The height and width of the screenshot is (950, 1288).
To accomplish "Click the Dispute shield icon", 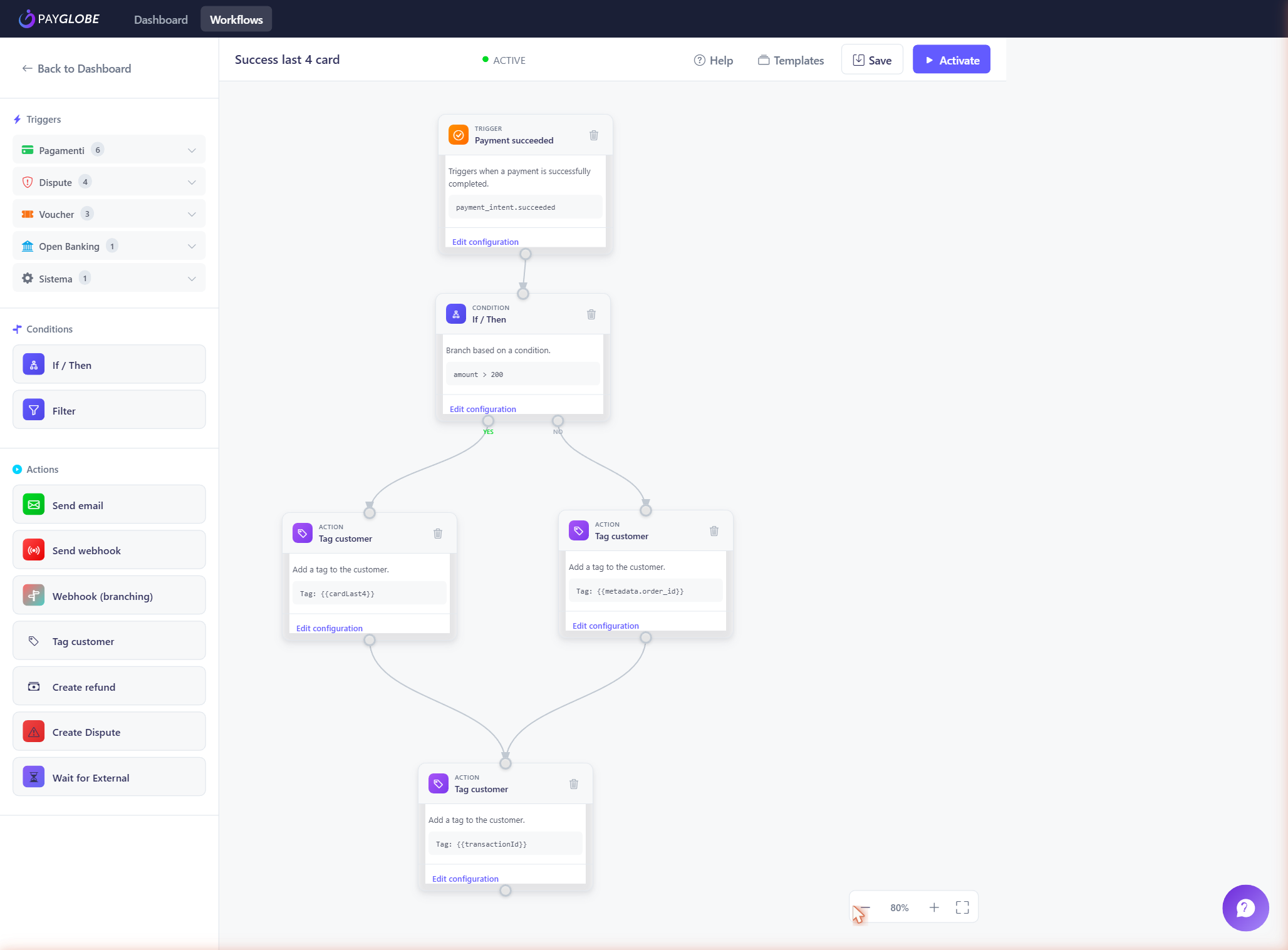I will [x=28, y=182].
